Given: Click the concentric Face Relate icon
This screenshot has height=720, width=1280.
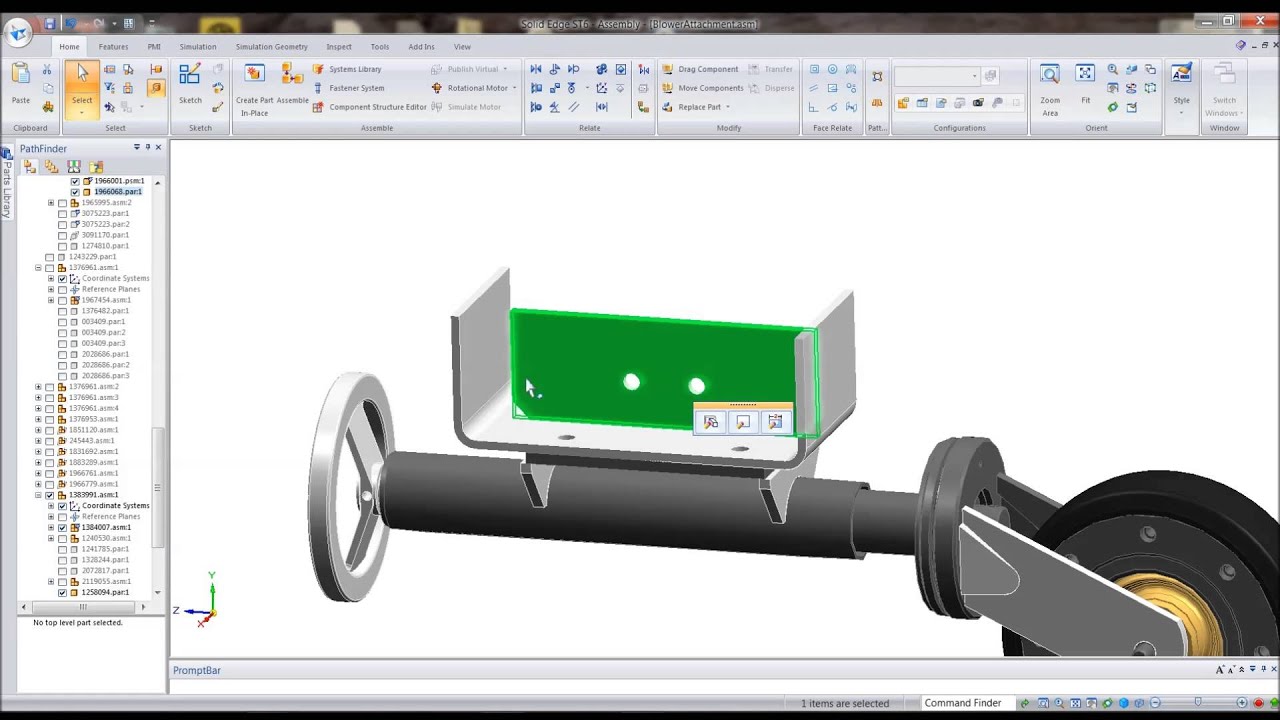Looking at the screenshot, I should coord(832,69).
